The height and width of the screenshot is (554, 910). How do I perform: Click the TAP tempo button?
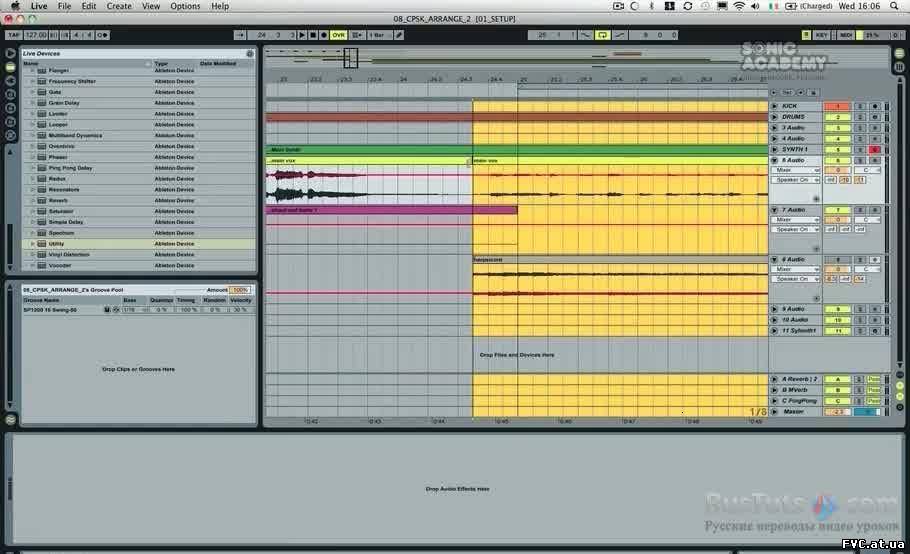pyautogui.click(x=14, y=35)
